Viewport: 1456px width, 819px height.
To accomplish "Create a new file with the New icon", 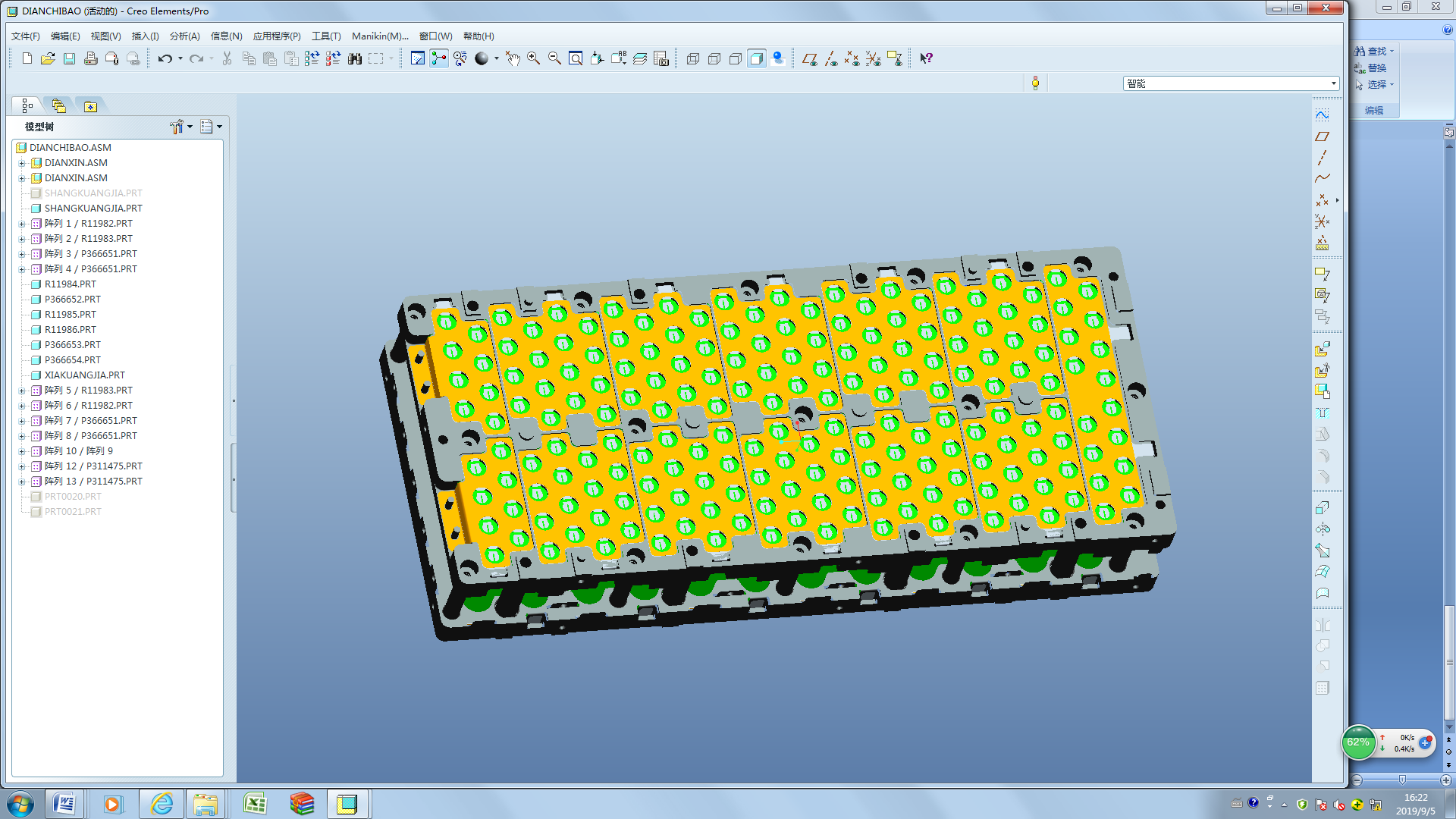I will coord(27,58).
